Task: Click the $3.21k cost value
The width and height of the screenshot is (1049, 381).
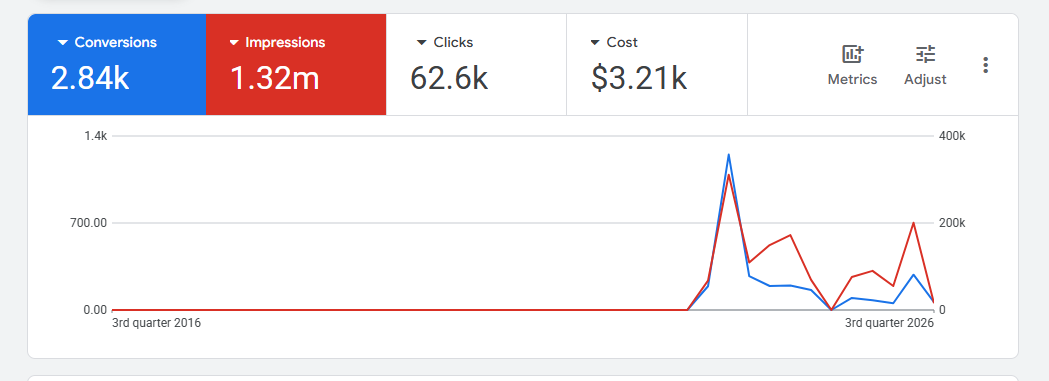Action: [x=639, y=78]
